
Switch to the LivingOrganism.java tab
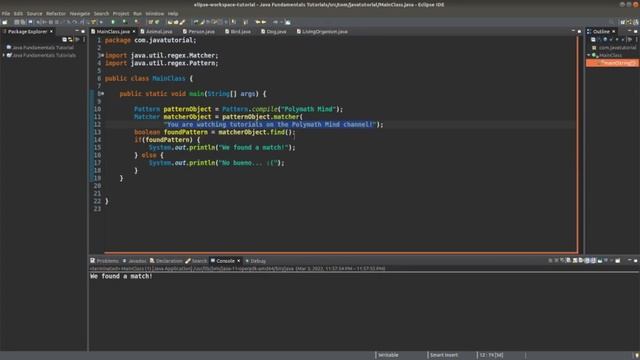(325, 31)
